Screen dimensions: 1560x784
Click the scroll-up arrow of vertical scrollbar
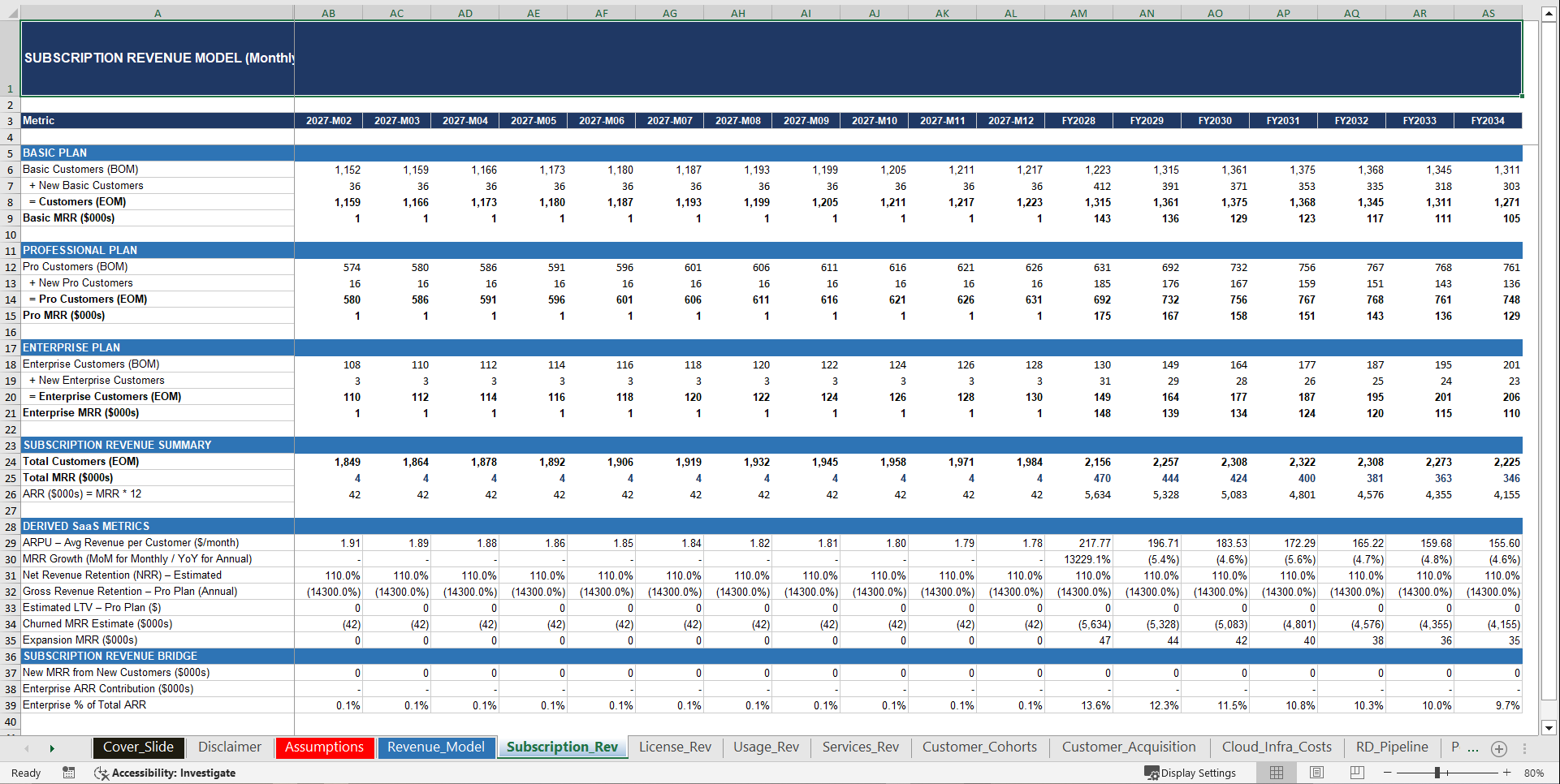[x=1549, y=13]
